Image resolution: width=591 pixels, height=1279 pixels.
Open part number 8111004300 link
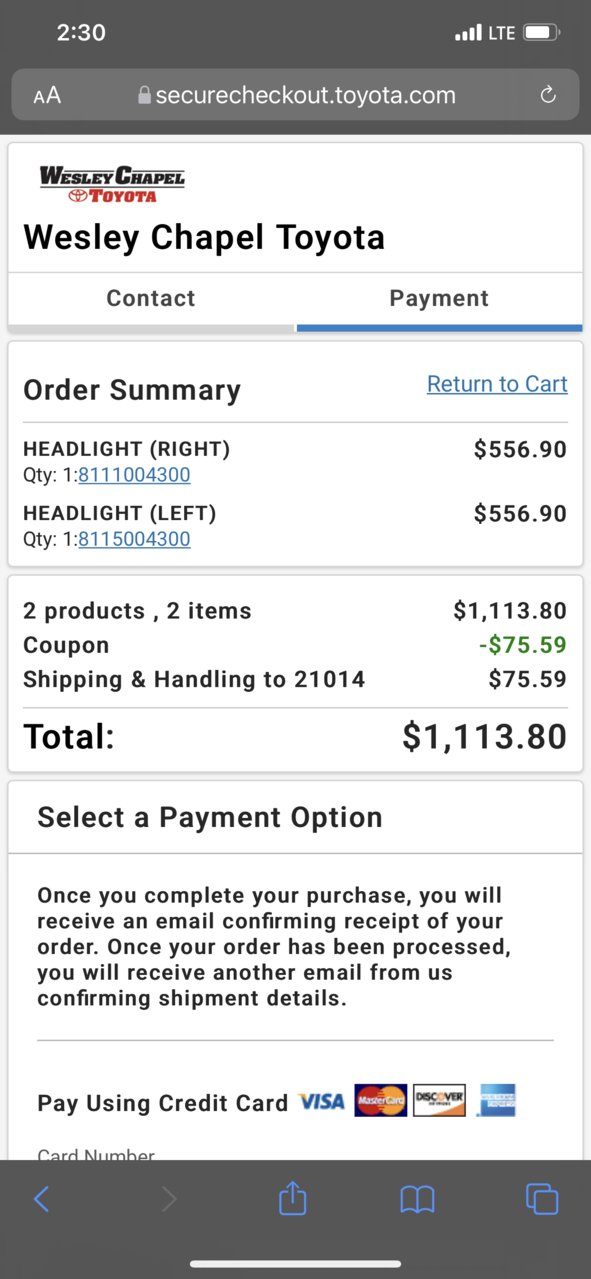click(x=134, y=475)
